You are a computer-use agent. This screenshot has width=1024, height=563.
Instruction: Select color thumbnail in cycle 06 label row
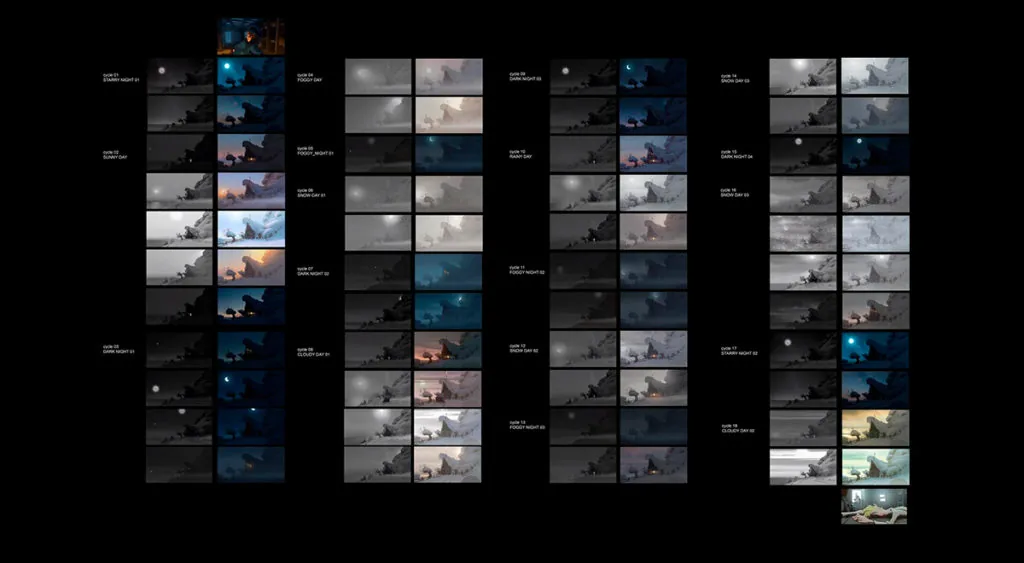tap(449, 193)
